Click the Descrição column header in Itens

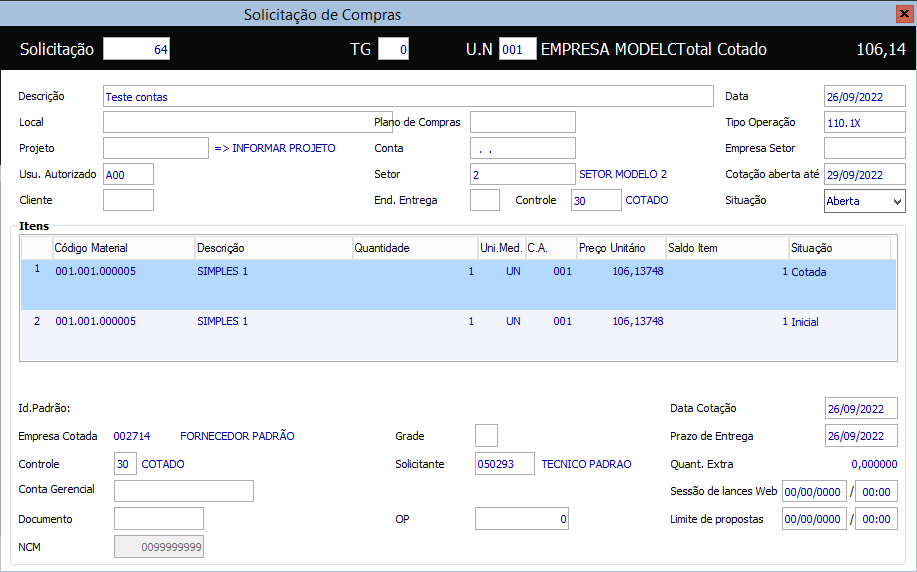[x=274, y=248]
